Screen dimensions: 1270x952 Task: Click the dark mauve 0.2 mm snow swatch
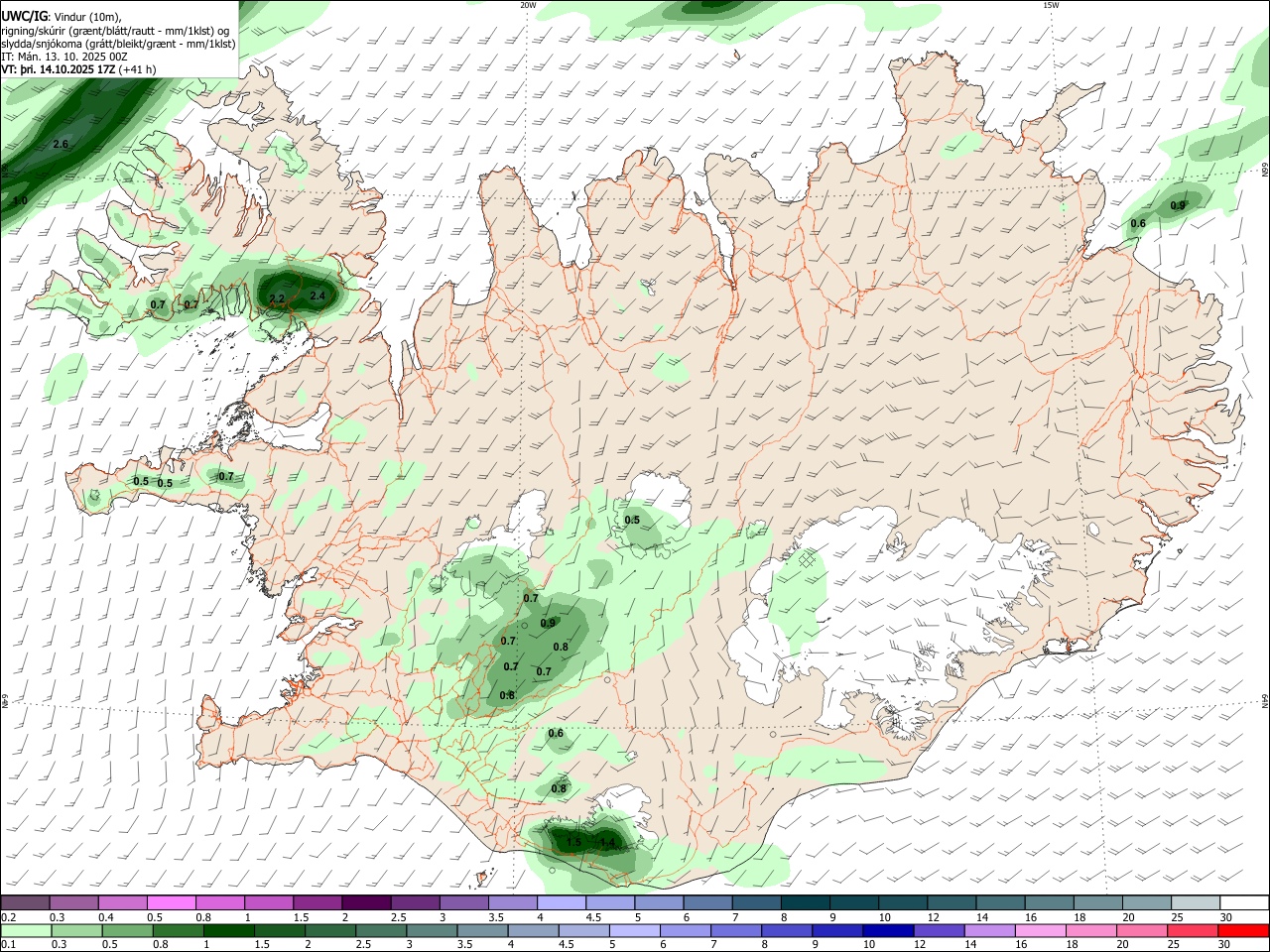coord(26,902)
